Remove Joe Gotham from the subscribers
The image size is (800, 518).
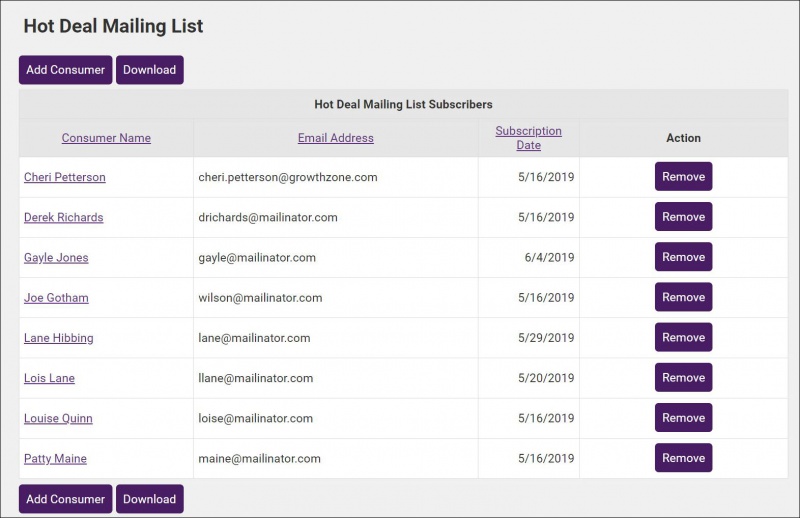coord(683,297)
